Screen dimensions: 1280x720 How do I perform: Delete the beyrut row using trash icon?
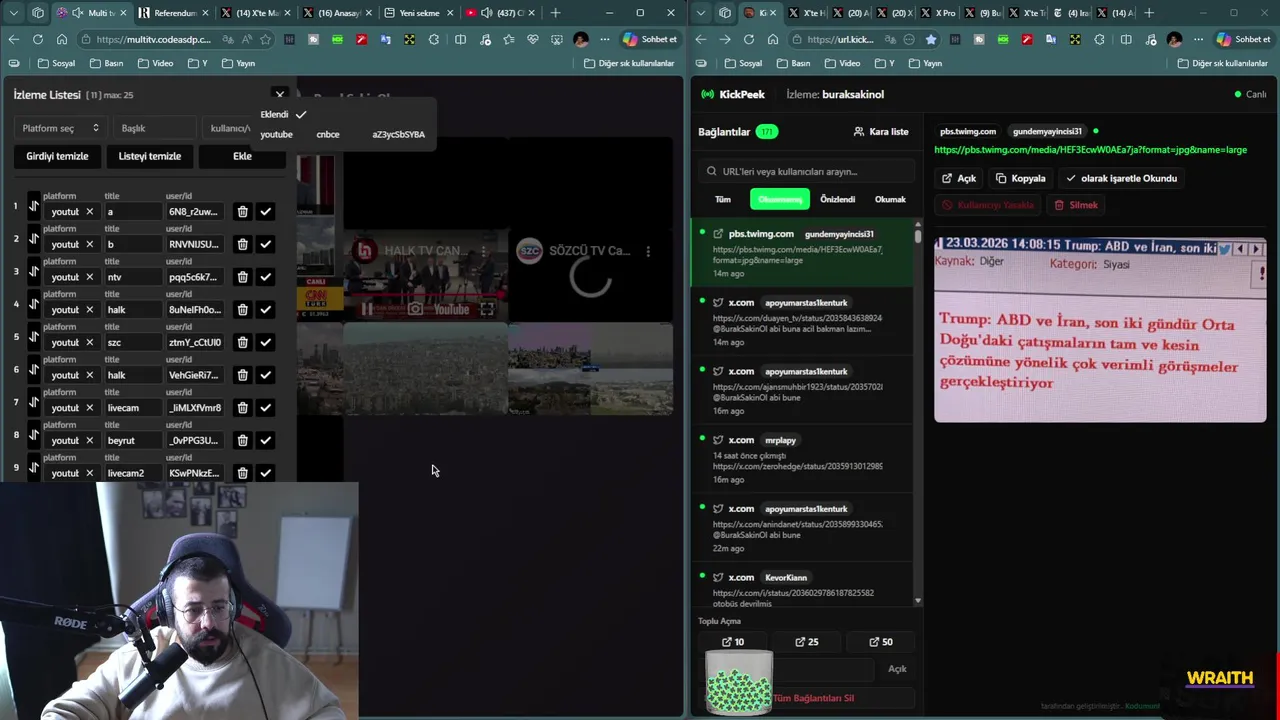click(242, 440)
